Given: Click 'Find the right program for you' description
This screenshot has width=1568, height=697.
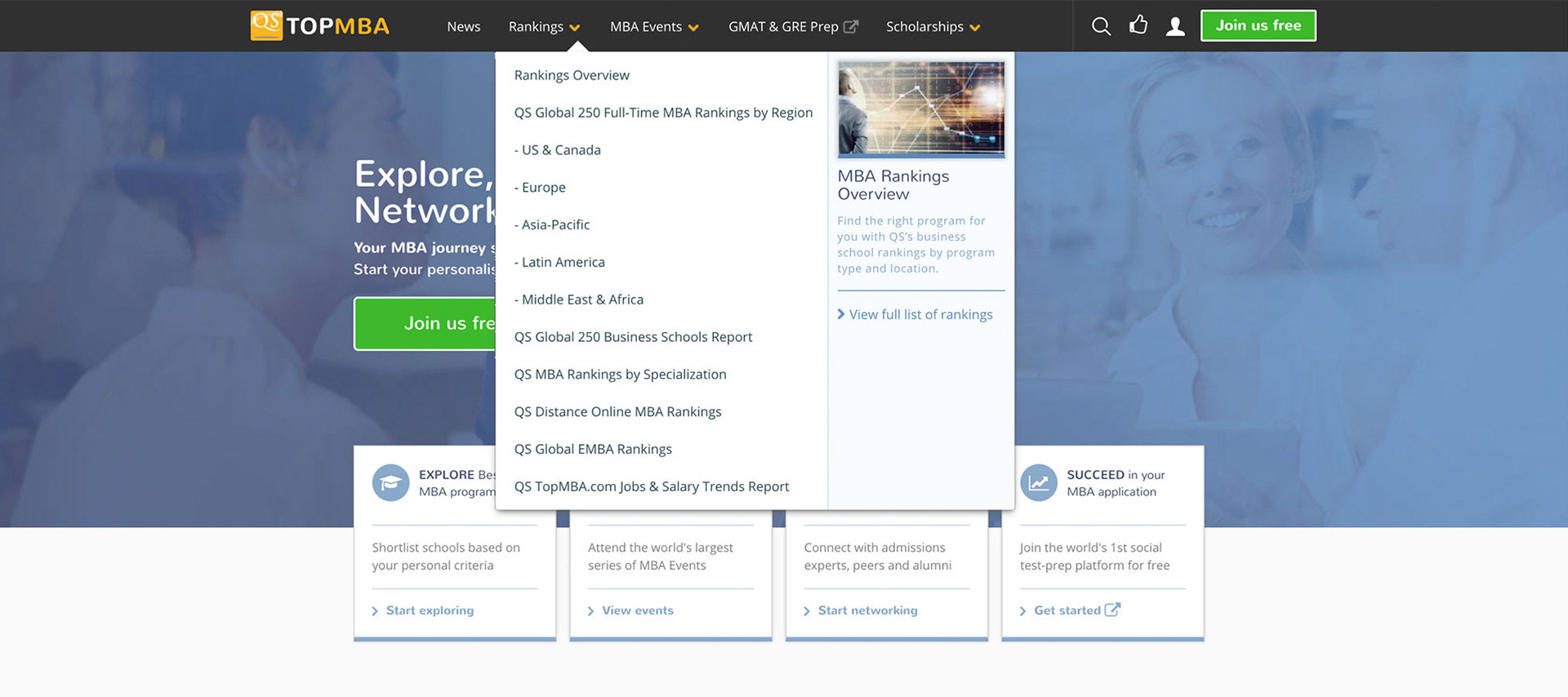Looking at the screenshot, I should point(915,245).
